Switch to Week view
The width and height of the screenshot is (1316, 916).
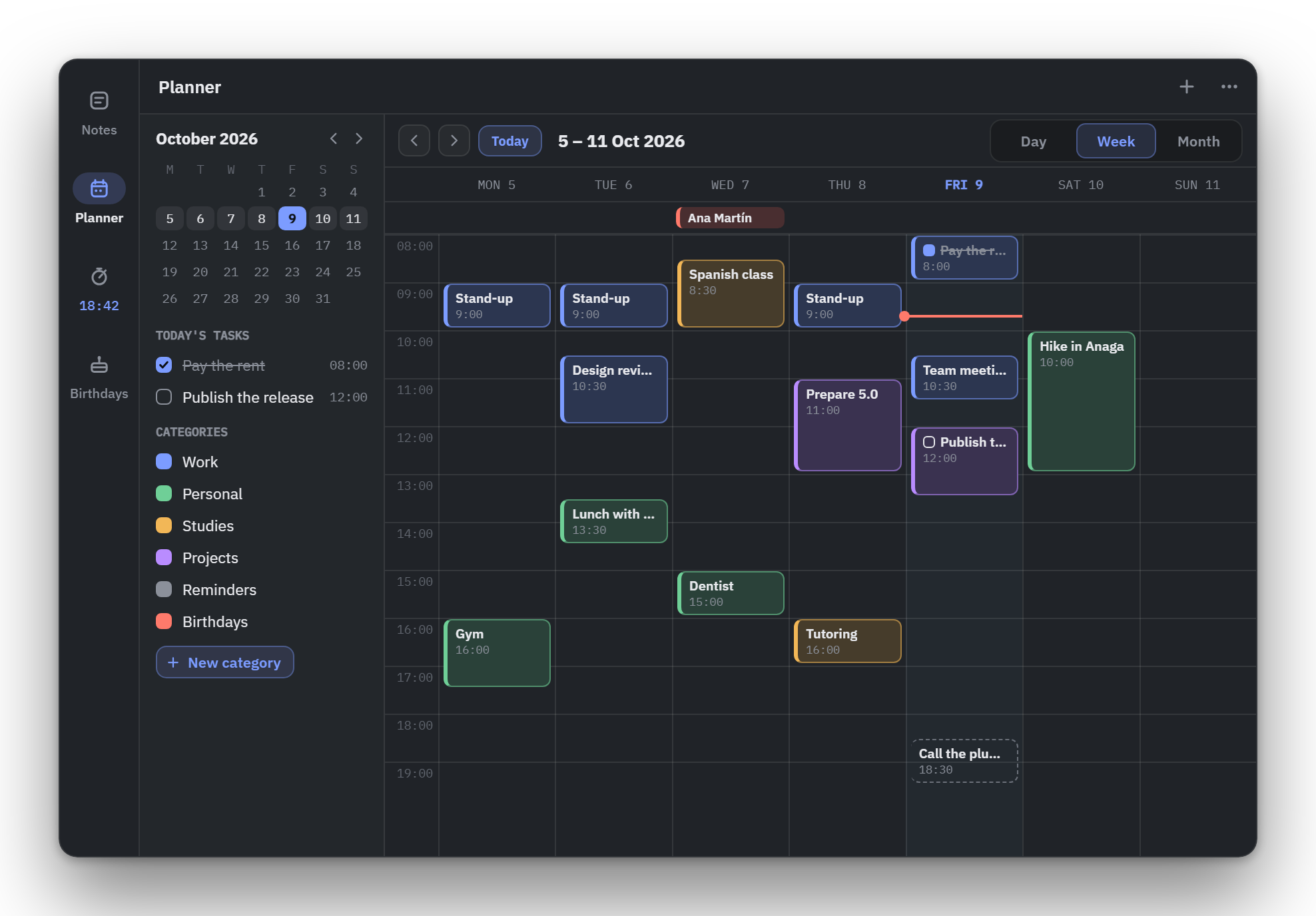(x=1116, y=141)
